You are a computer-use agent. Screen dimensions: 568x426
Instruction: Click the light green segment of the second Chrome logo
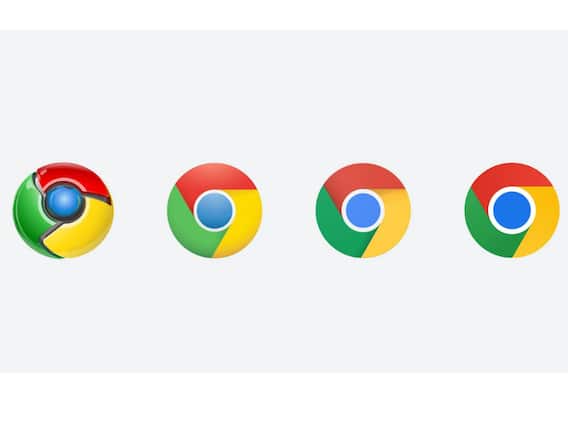coord(185,228)
